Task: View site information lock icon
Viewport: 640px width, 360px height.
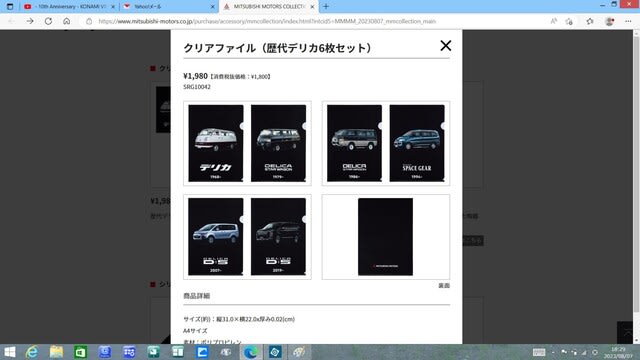Action: point(89,21)
